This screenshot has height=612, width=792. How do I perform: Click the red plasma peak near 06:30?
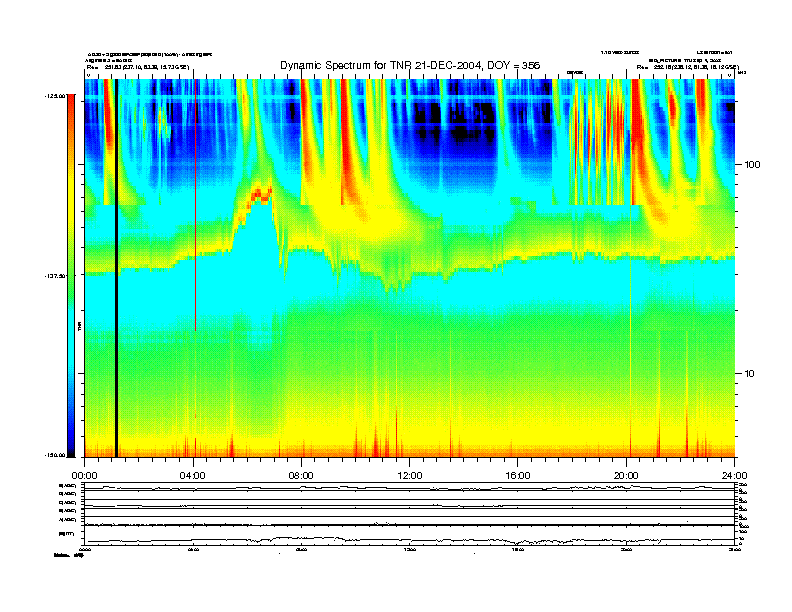coord(259,194)
